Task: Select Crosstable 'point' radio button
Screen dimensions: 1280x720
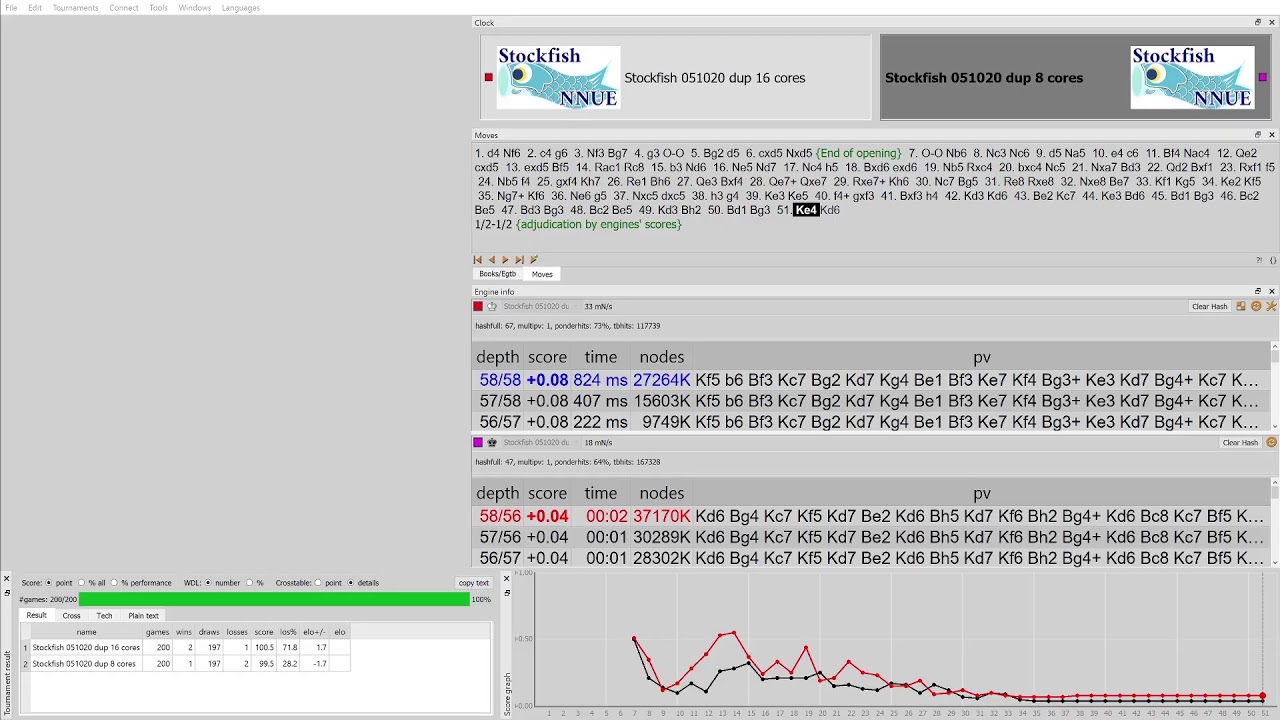Action: pos(318,583)
